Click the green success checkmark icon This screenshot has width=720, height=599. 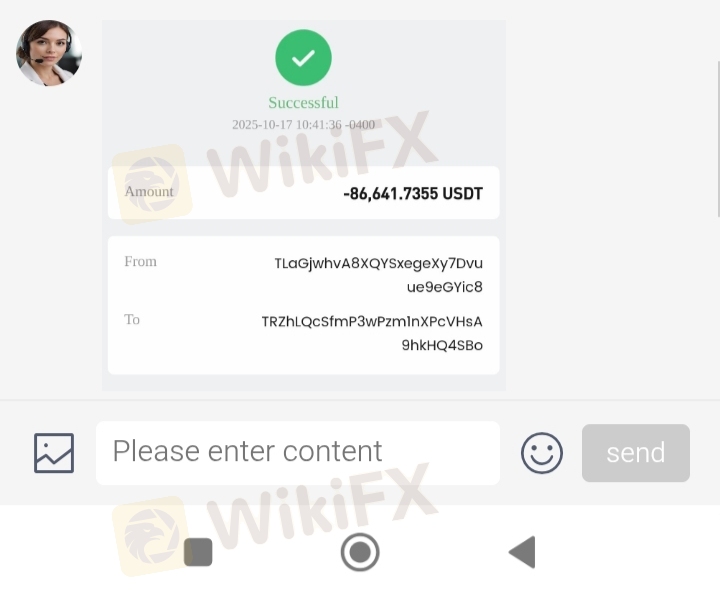[x=304, y=58]
